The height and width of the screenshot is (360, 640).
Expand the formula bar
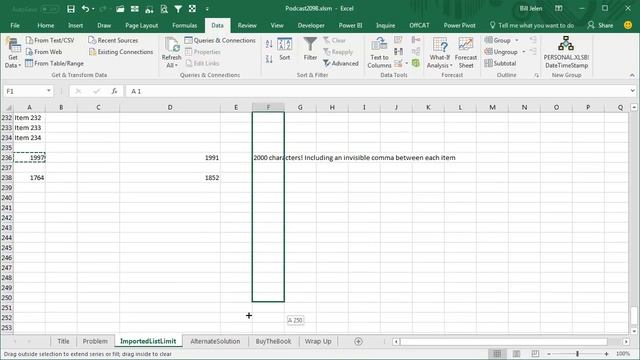click(x=632, y=91)
